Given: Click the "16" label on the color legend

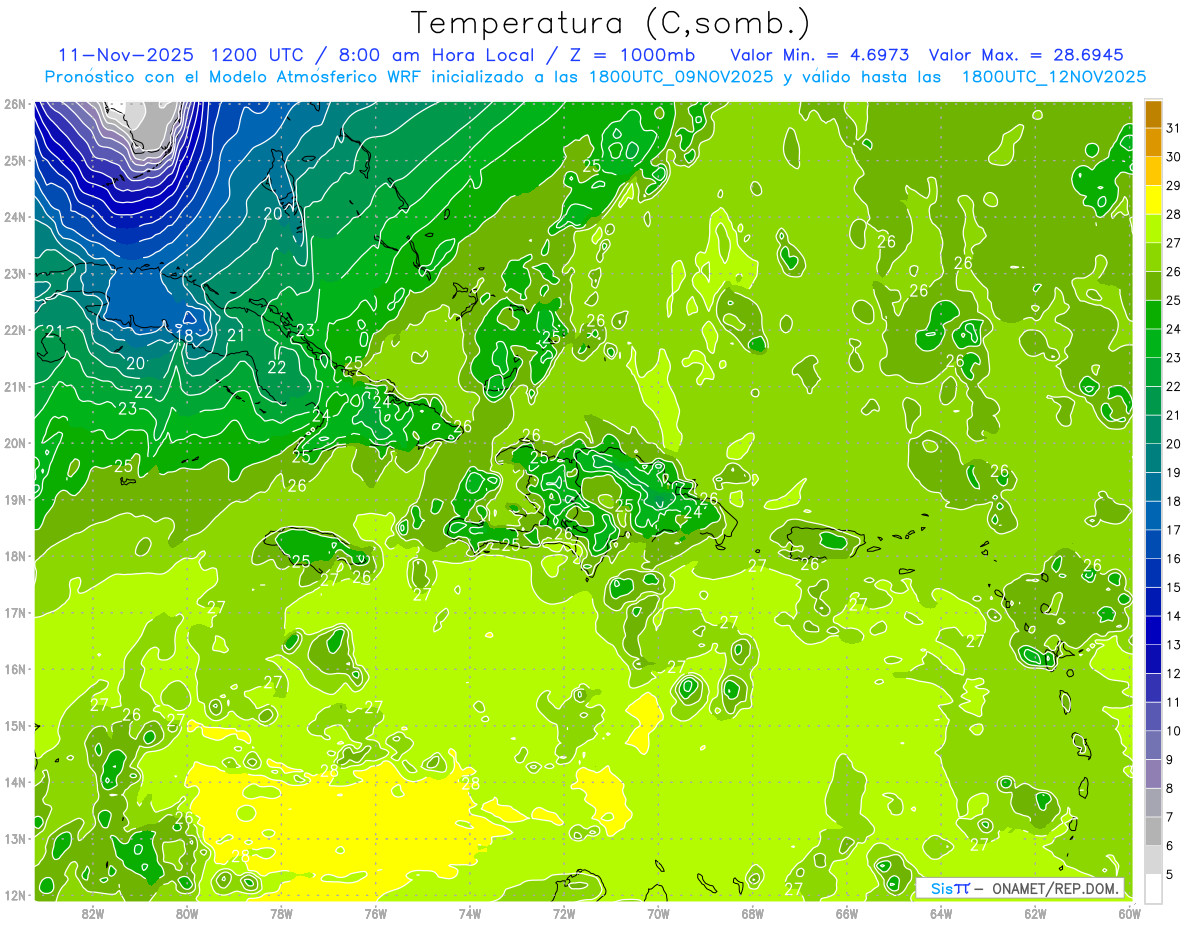Looking at the screenshot, I should pyautogui.click(x=1174, y=558).
